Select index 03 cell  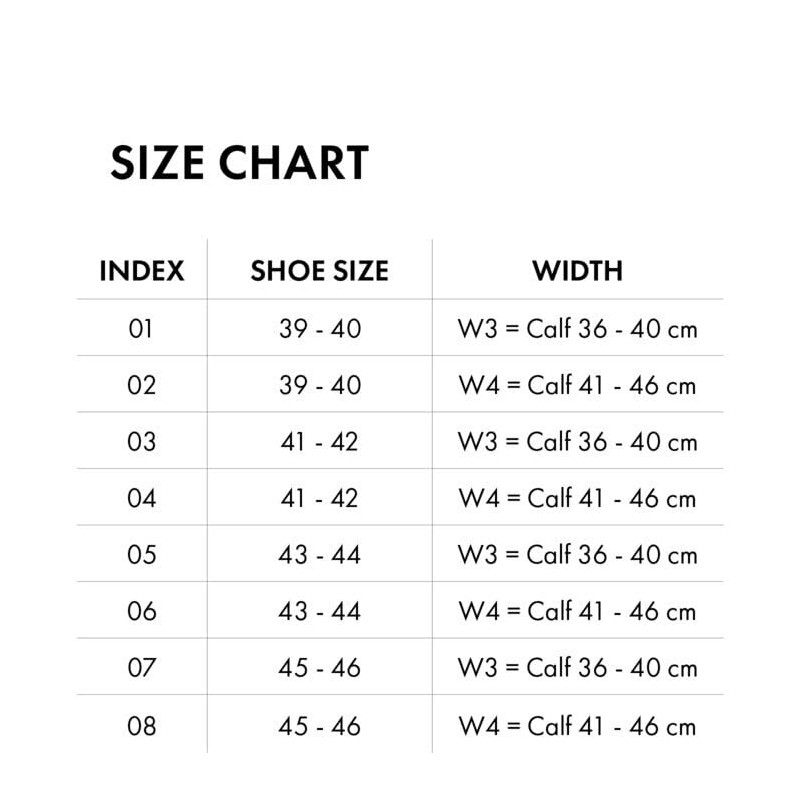pyautogui.click(x=142, y=441)
